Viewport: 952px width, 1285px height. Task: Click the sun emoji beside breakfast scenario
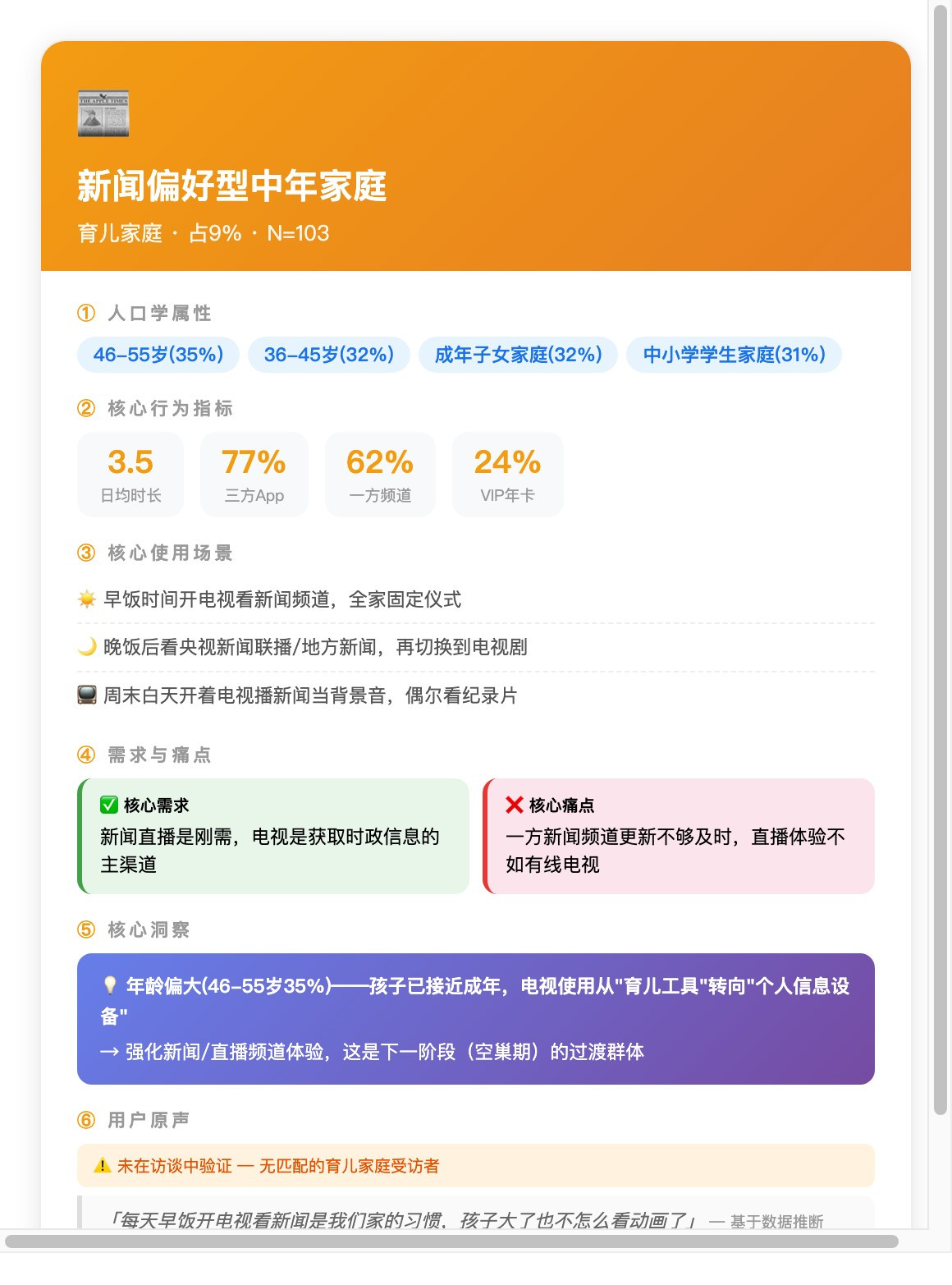click(87, 599)
